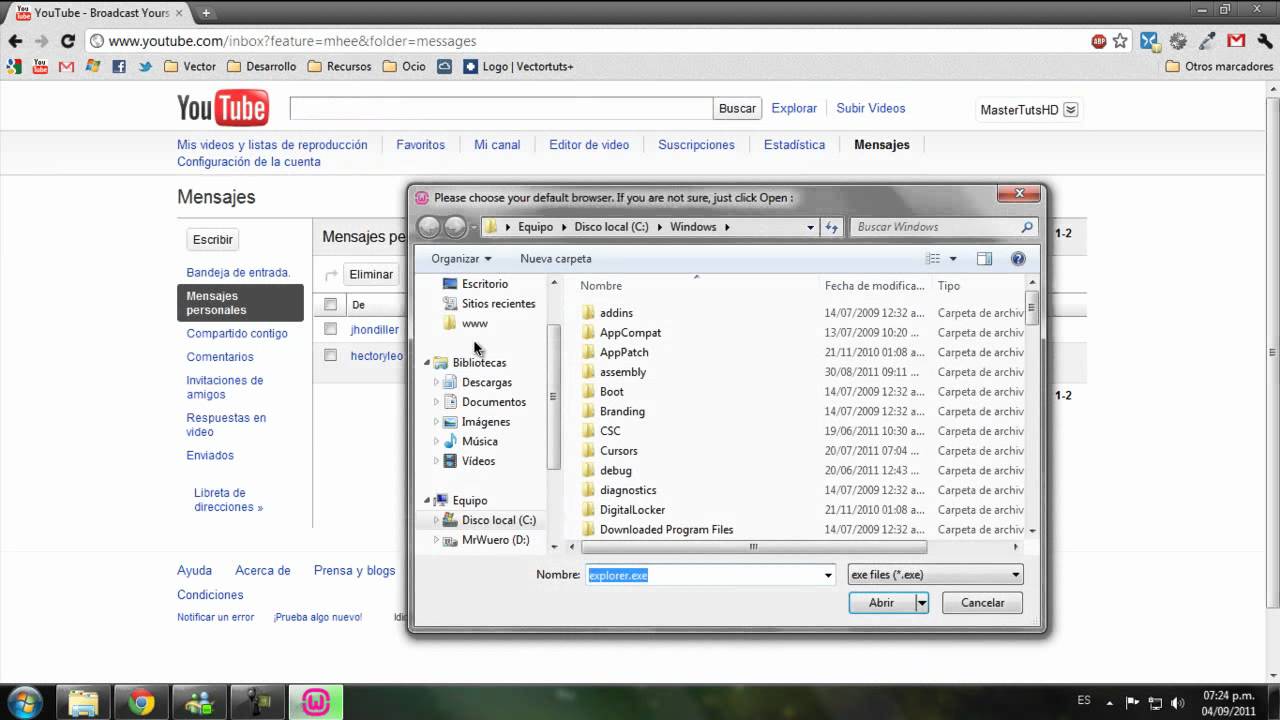
Task: Select the DigitalLocker folder
Action: [x=632, y=510]
